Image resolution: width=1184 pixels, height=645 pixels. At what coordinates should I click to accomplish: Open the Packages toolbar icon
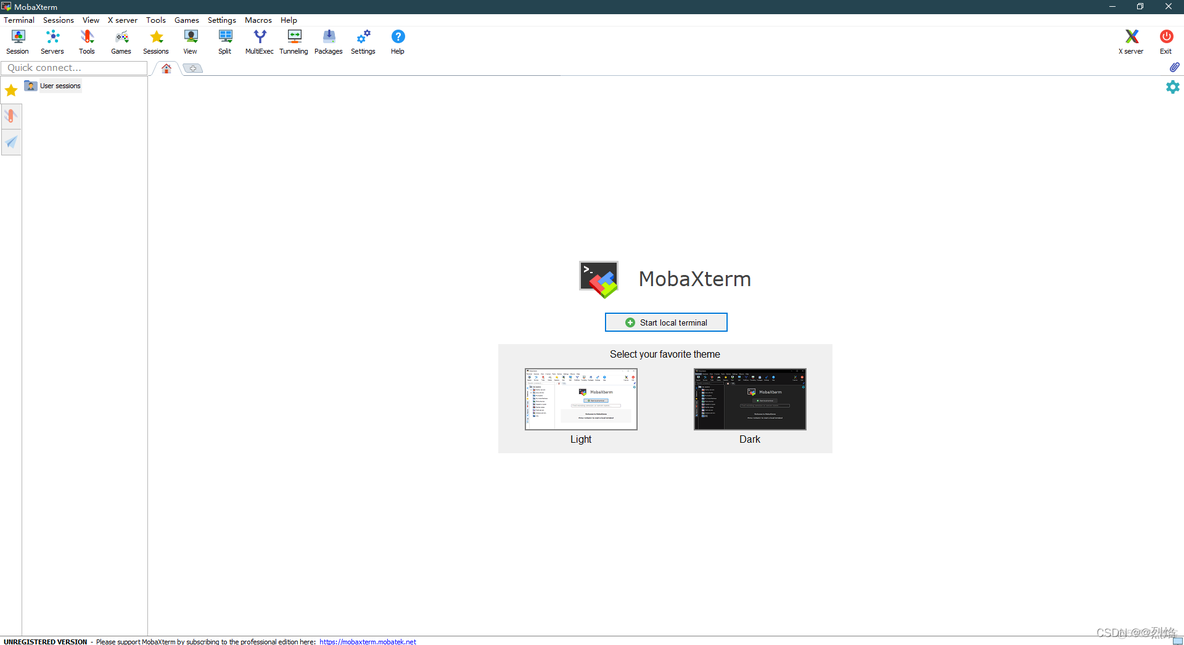[x=328, y=42]
